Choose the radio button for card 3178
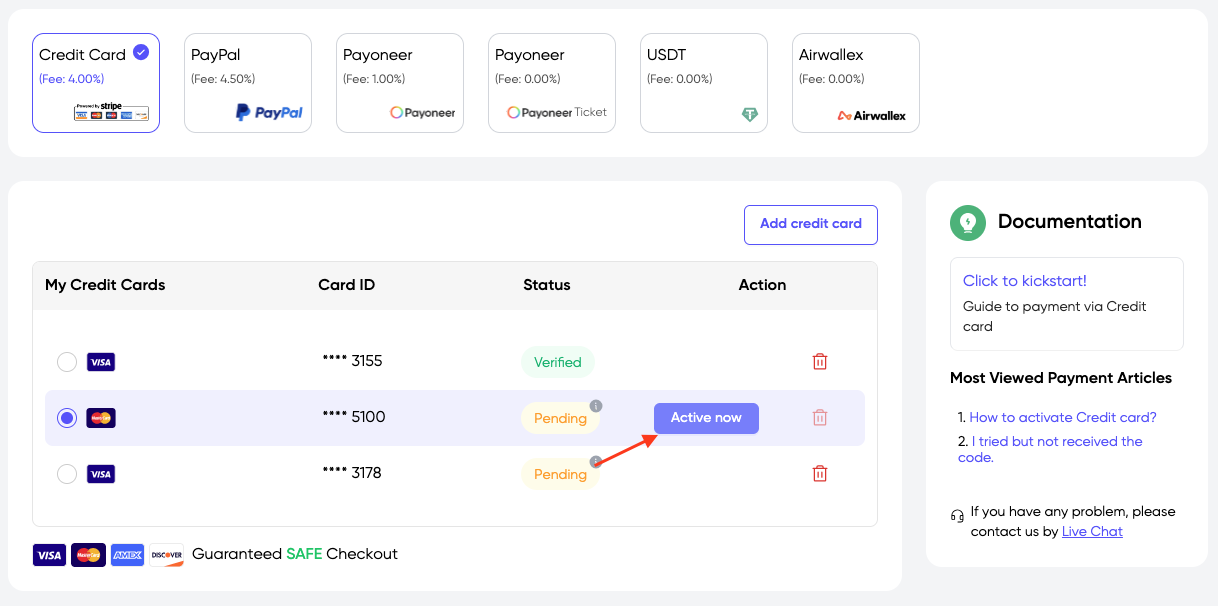 [67, 473]
